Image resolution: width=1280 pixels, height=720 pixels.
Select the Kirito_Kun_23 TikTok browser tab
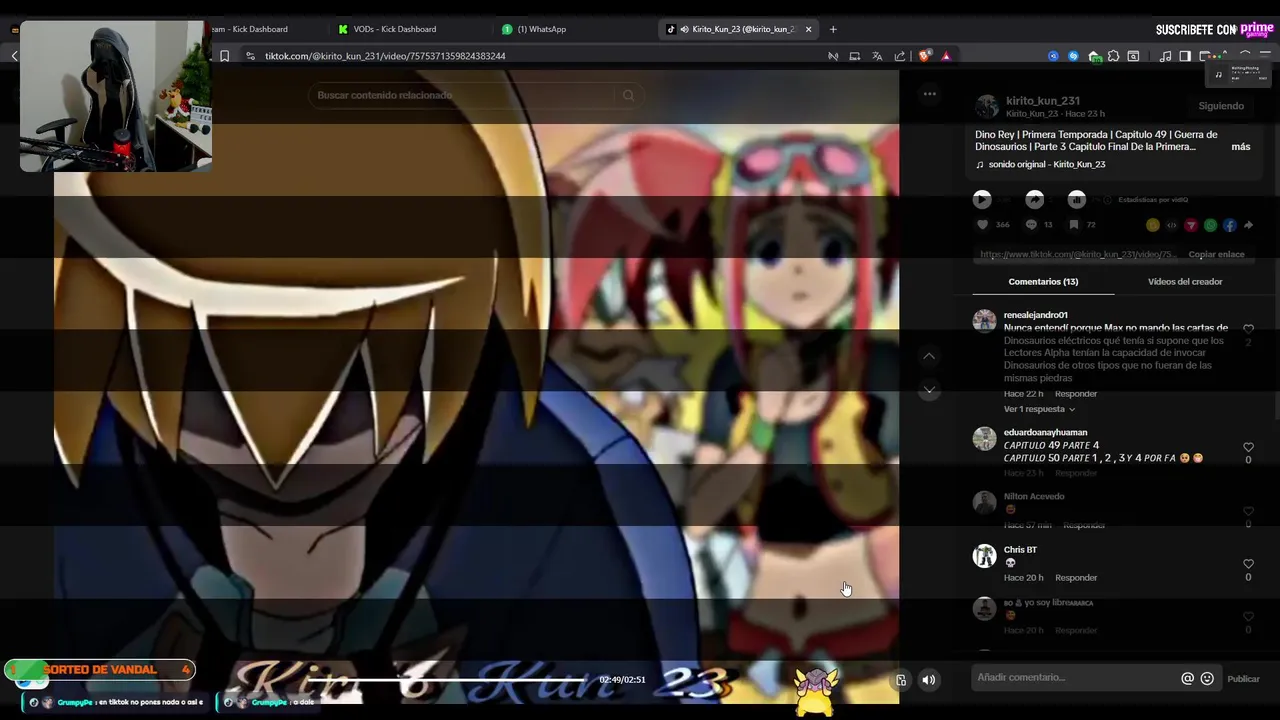click(x=740, y=29)
